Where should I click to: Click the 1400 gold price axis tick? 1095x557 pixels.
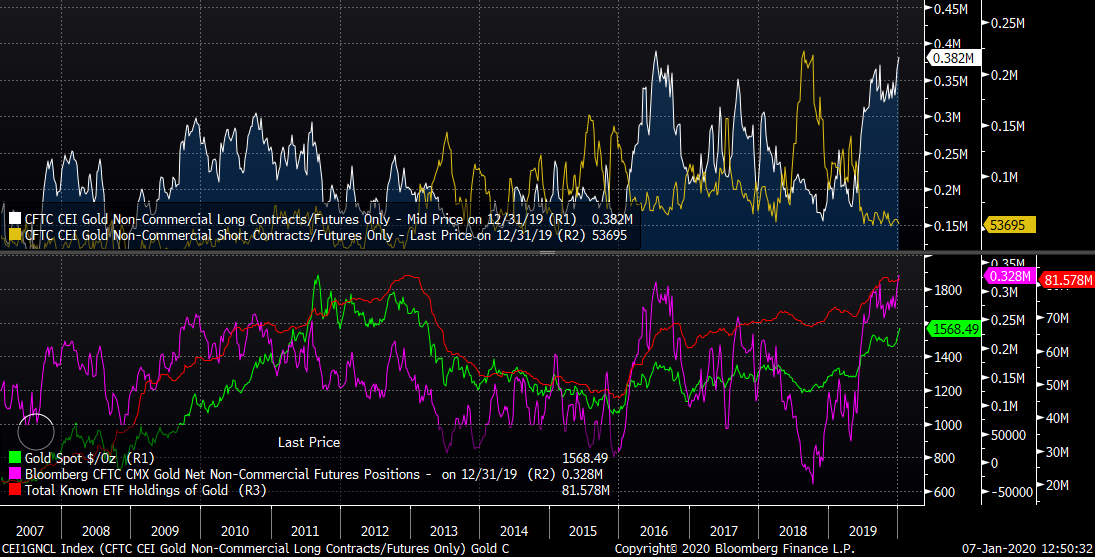pyautogui.click(x=948, y=357)
